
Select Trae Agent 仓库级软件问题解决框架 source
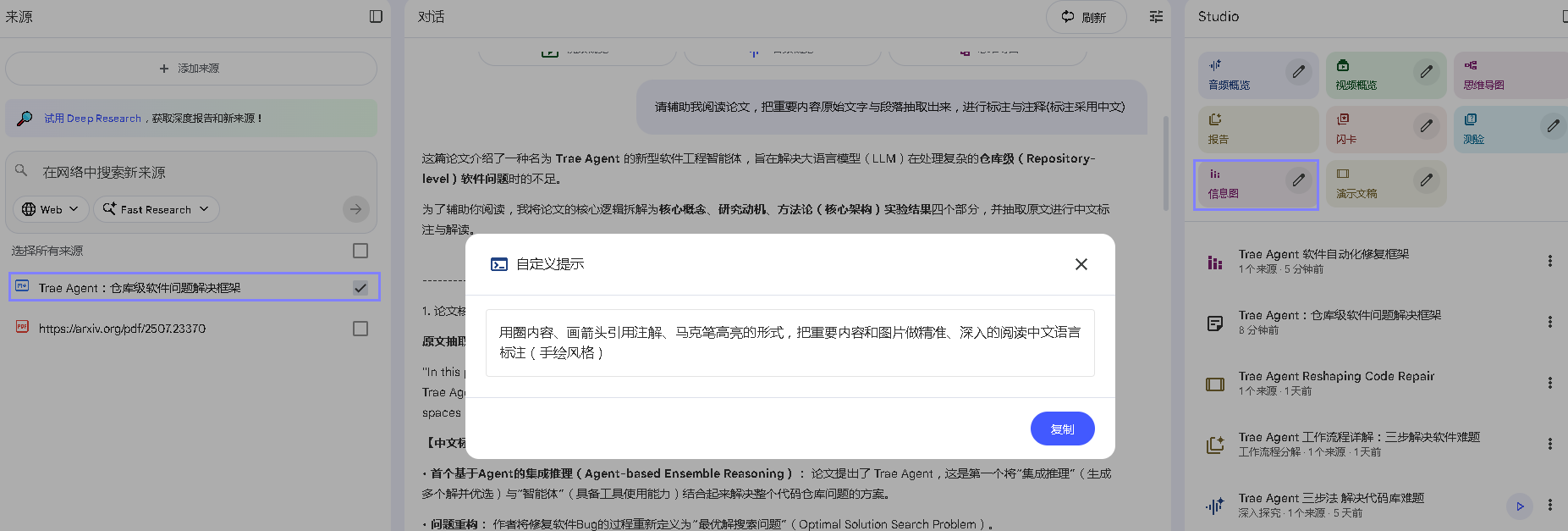coord(195,288)
